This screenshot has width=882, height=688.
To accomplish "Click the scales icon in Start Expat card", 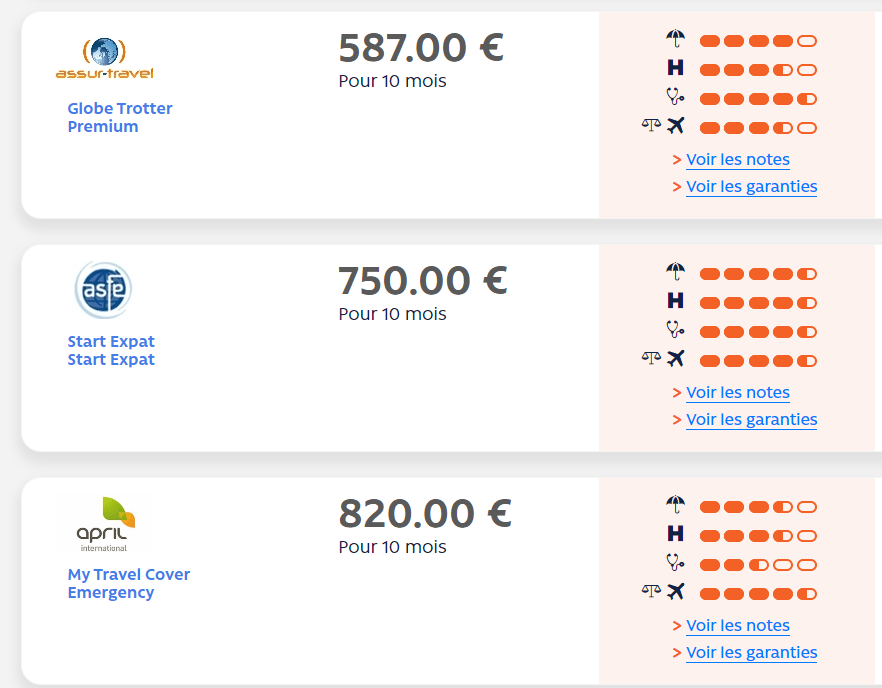I will 651,359.
